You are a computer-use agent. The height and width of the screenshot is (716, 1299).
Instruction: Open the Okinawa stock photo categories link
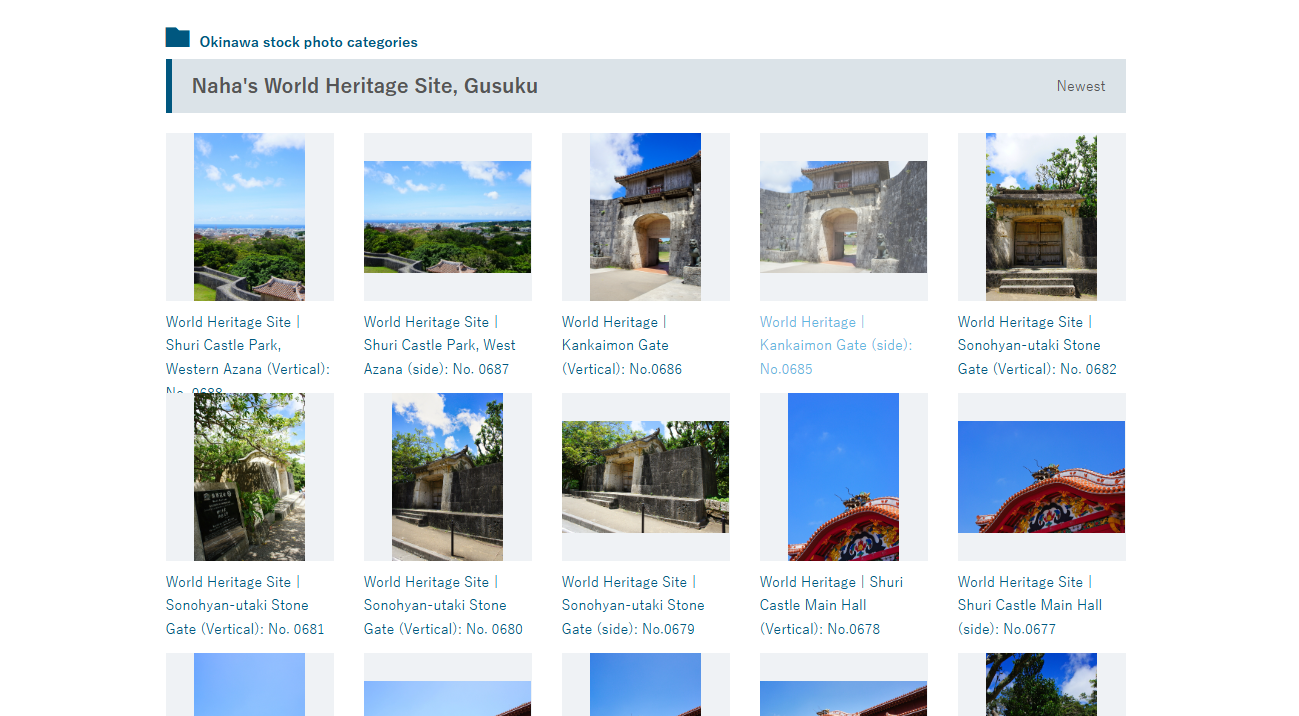309,42
